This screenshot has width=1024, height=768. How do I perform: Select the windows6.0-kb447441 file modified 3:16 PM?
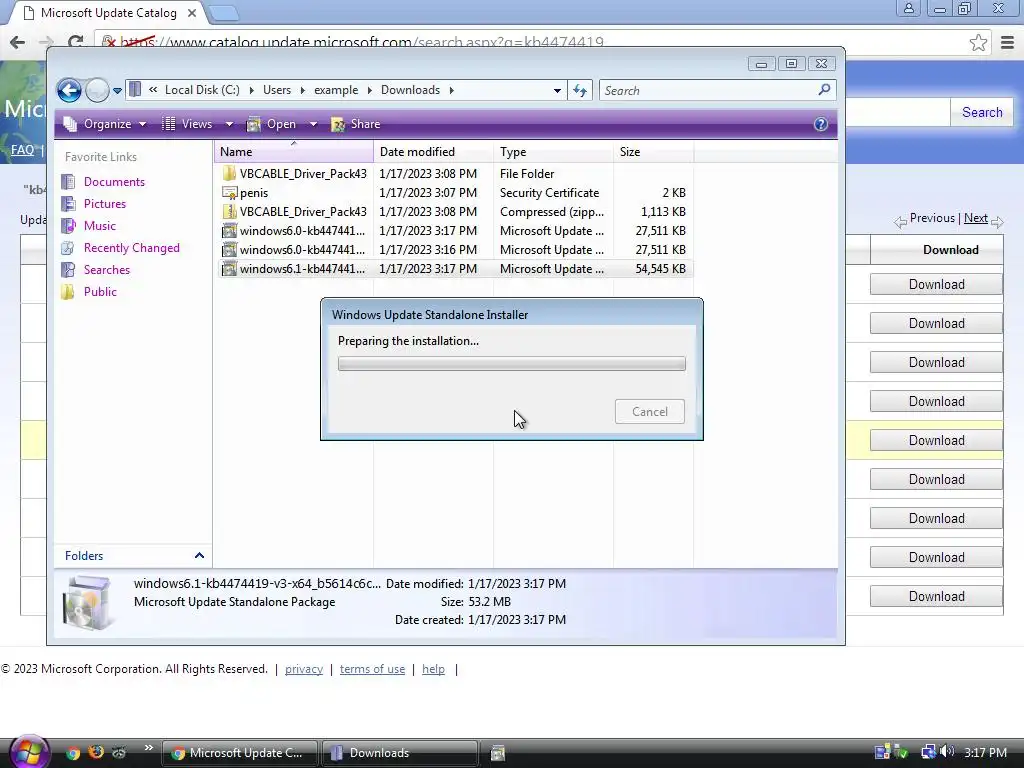click(x=454, y=249)
